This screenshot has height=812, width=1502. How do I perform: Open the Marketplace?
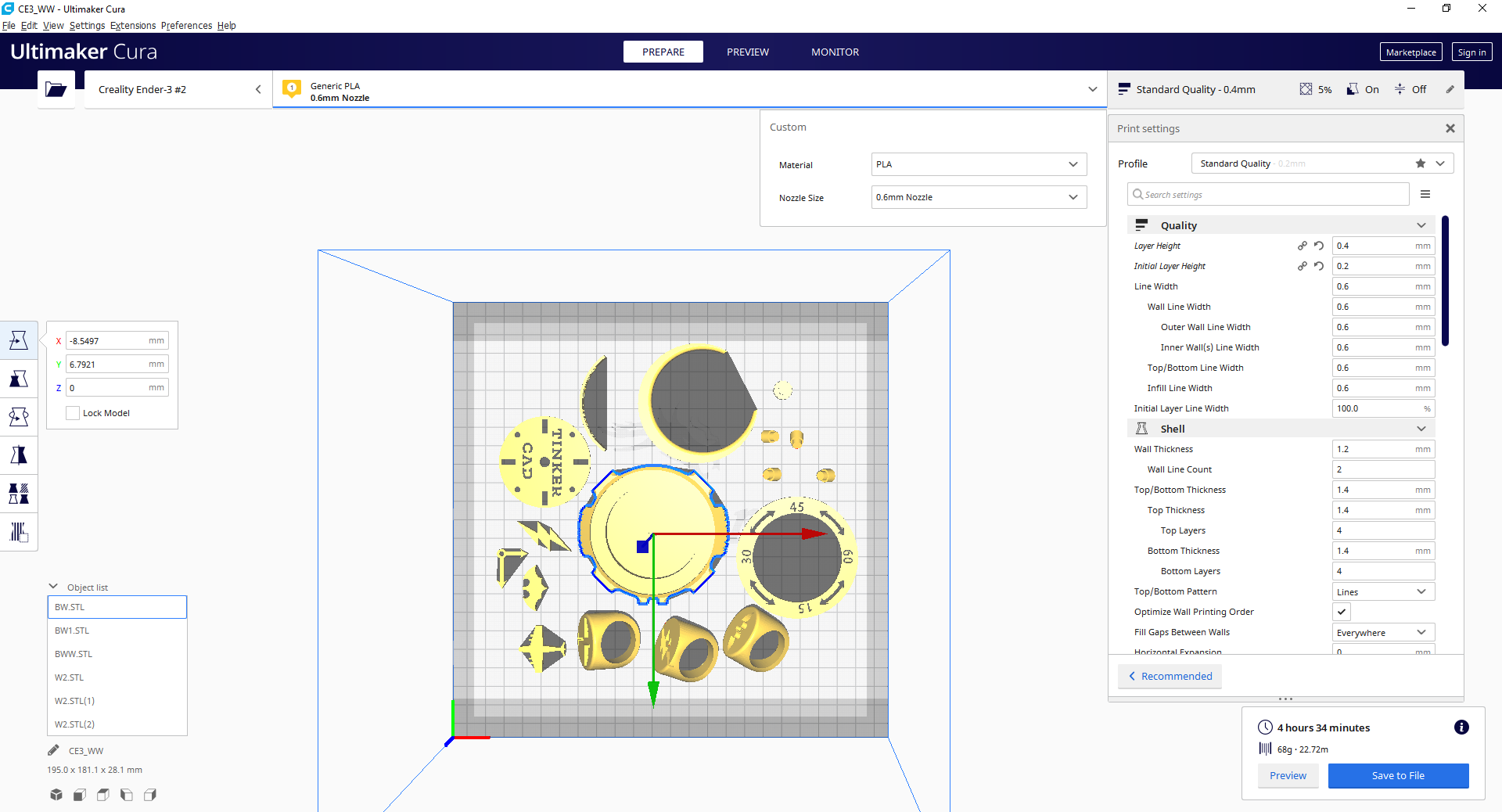(1411, 52)
